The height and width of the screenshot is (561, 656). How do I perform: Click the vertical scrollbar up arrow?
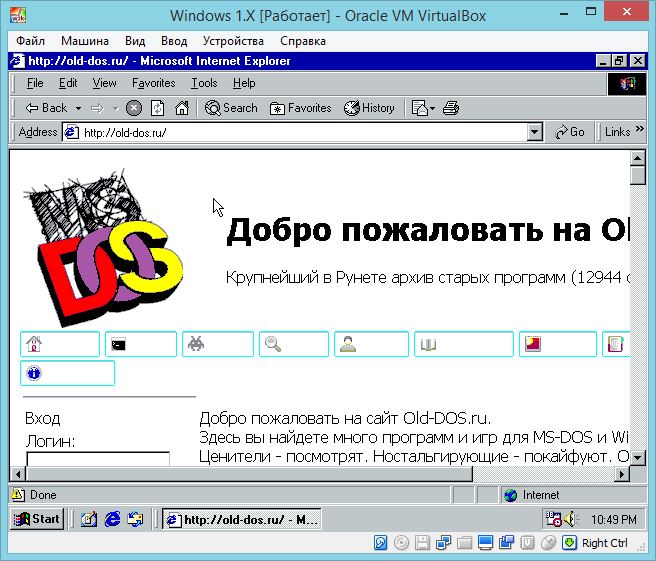pyautogui.click(x=637, y=158)
